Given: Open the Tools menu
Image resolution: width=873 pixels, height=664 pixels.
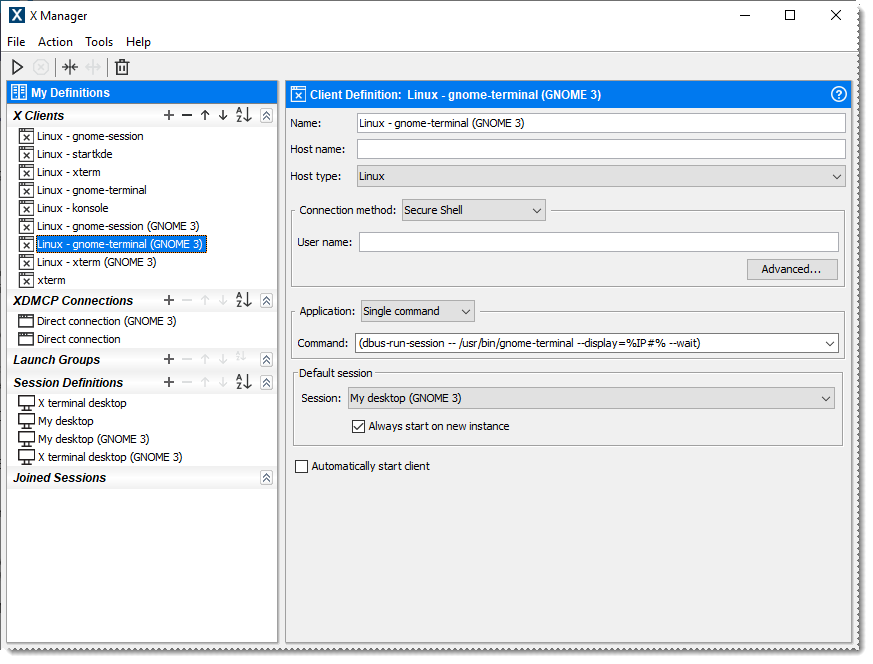Looking at the screenshot, I should point(99,42).
